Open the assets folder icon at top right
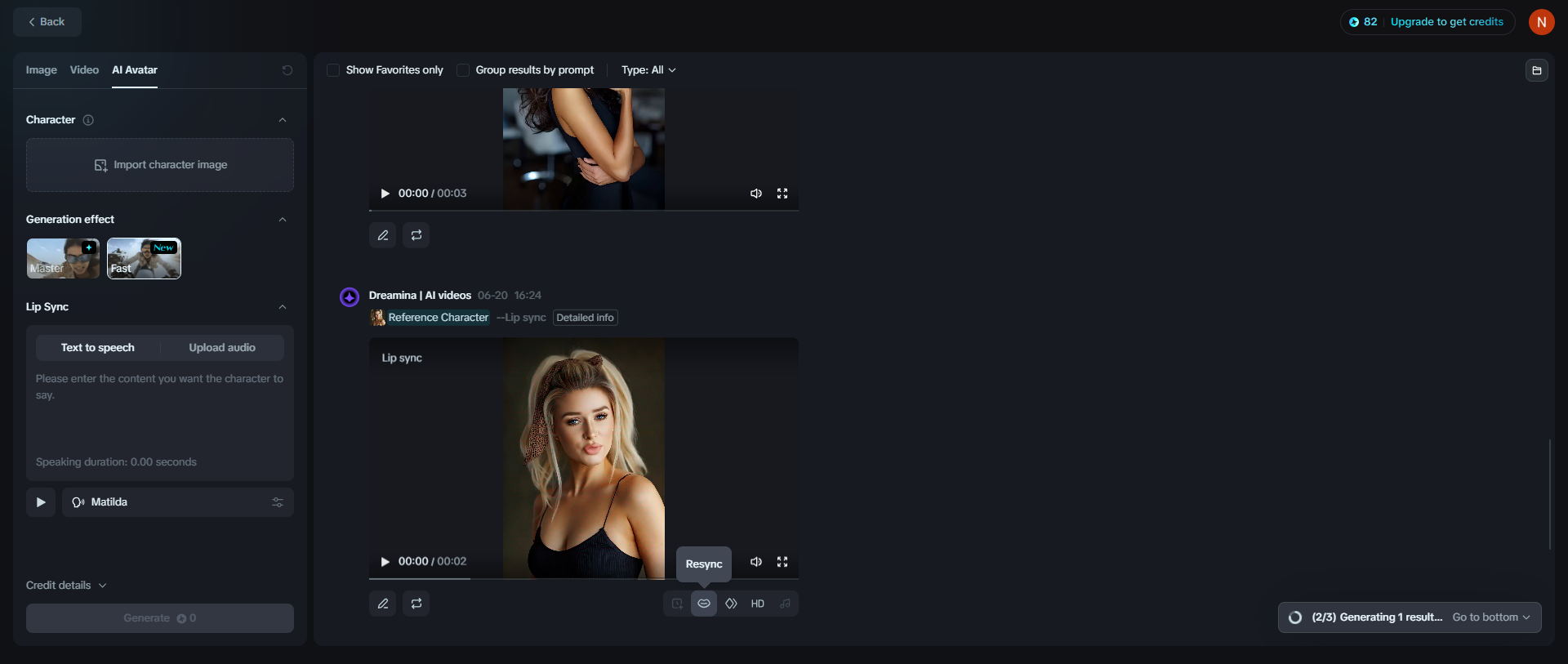The height and width of the screenshot is (664, 1568). 1537,70
